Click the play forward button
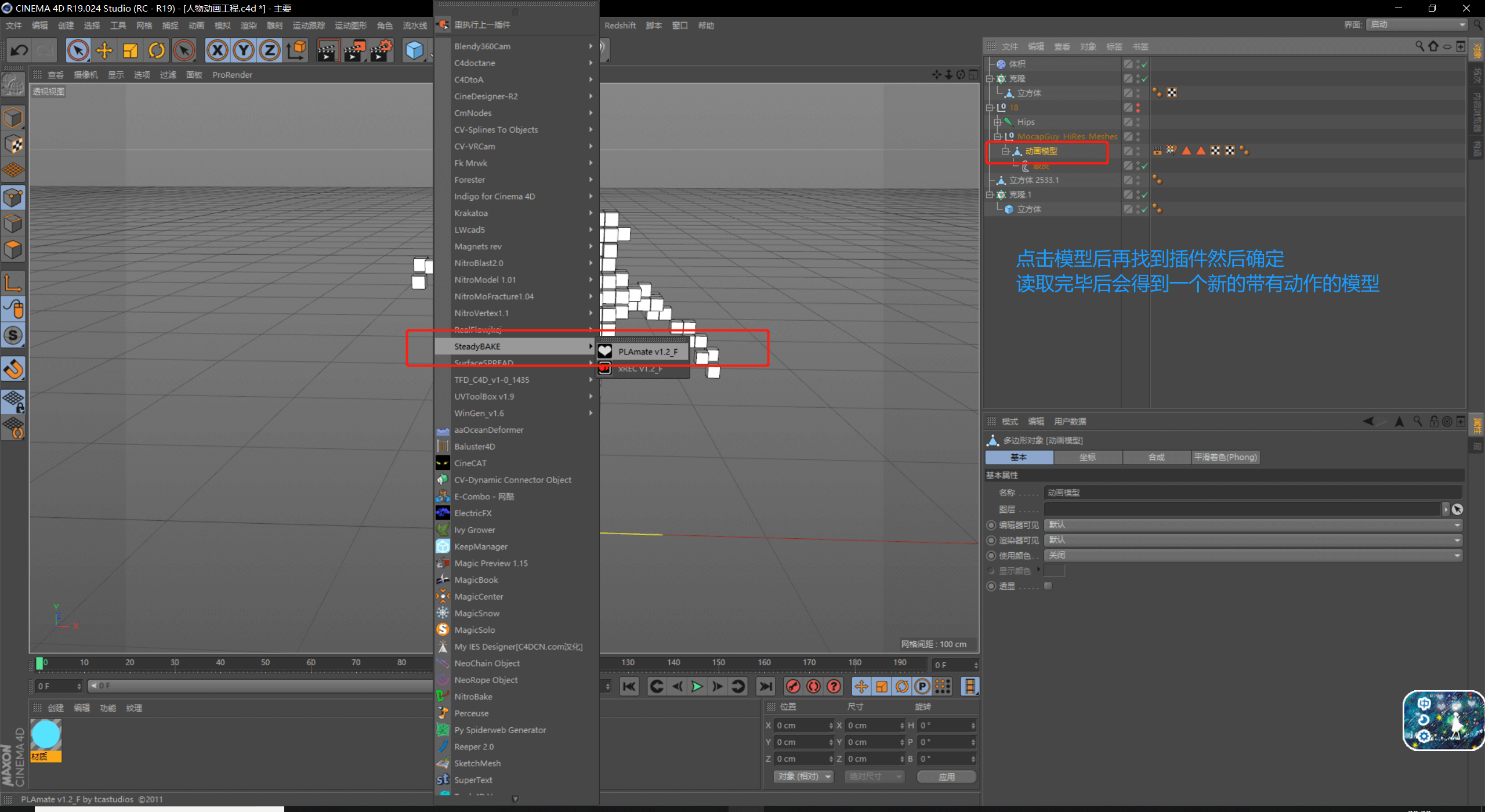The width and height of the screenshot is (1485, 812). (697, 687)
